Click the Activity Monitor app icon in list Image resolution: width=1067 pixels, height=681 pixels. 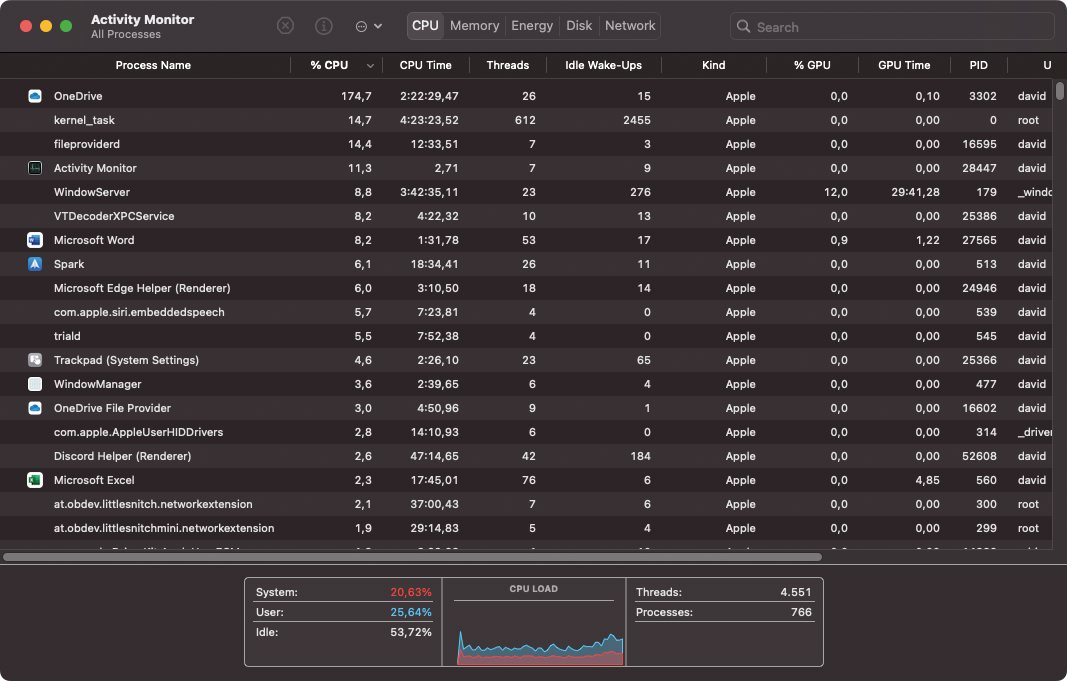(x=35, y=168)
